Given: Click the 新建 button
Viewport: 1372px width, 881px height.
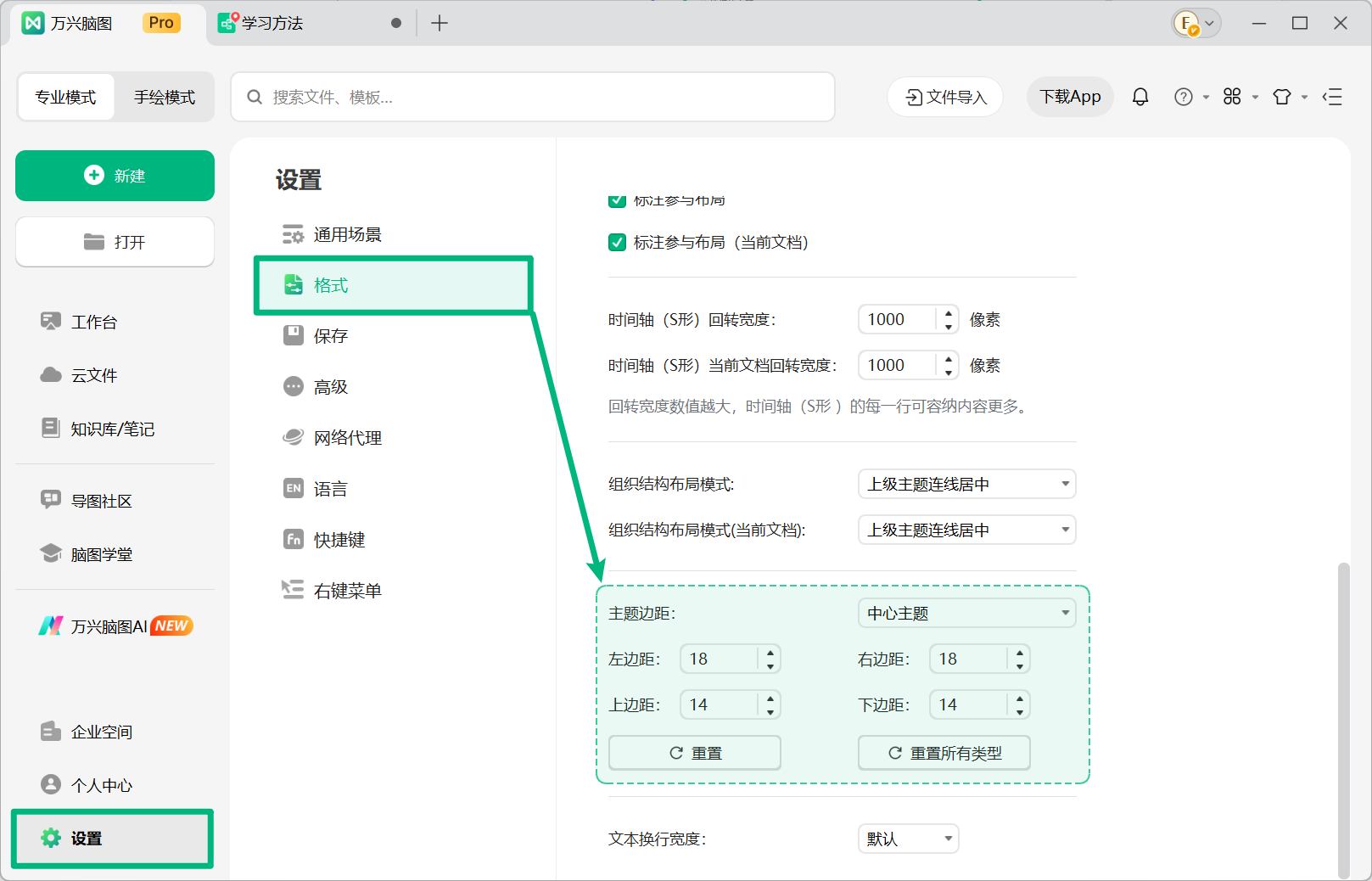Looking at the screenshot, I should click(x=115, y=176).
